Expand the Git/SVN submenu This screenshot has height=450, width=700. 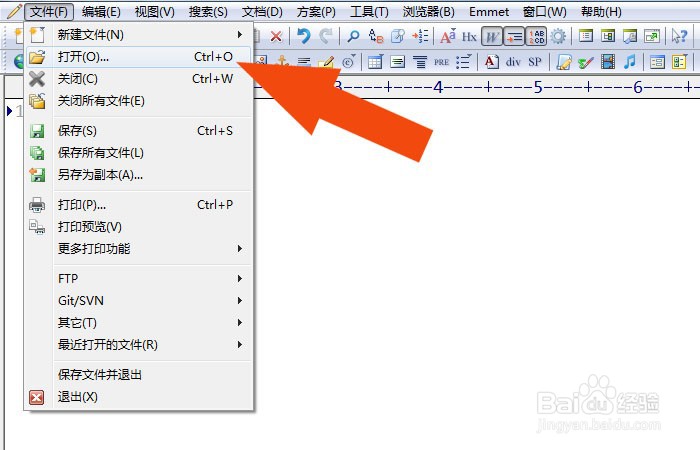(138, 300)
